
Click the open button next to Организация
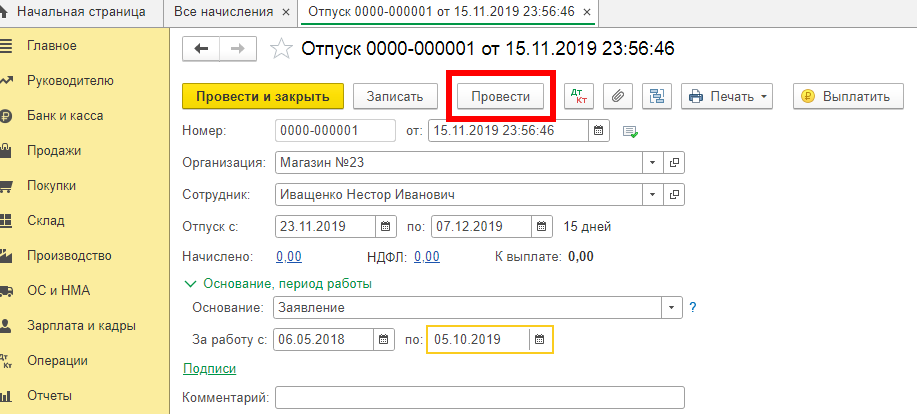pyautogui.click(x=674, y=162)
